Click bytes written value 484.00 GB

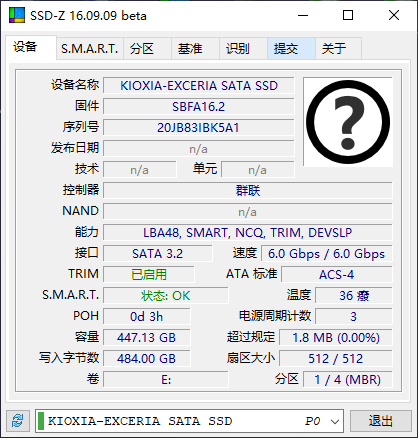147,359
